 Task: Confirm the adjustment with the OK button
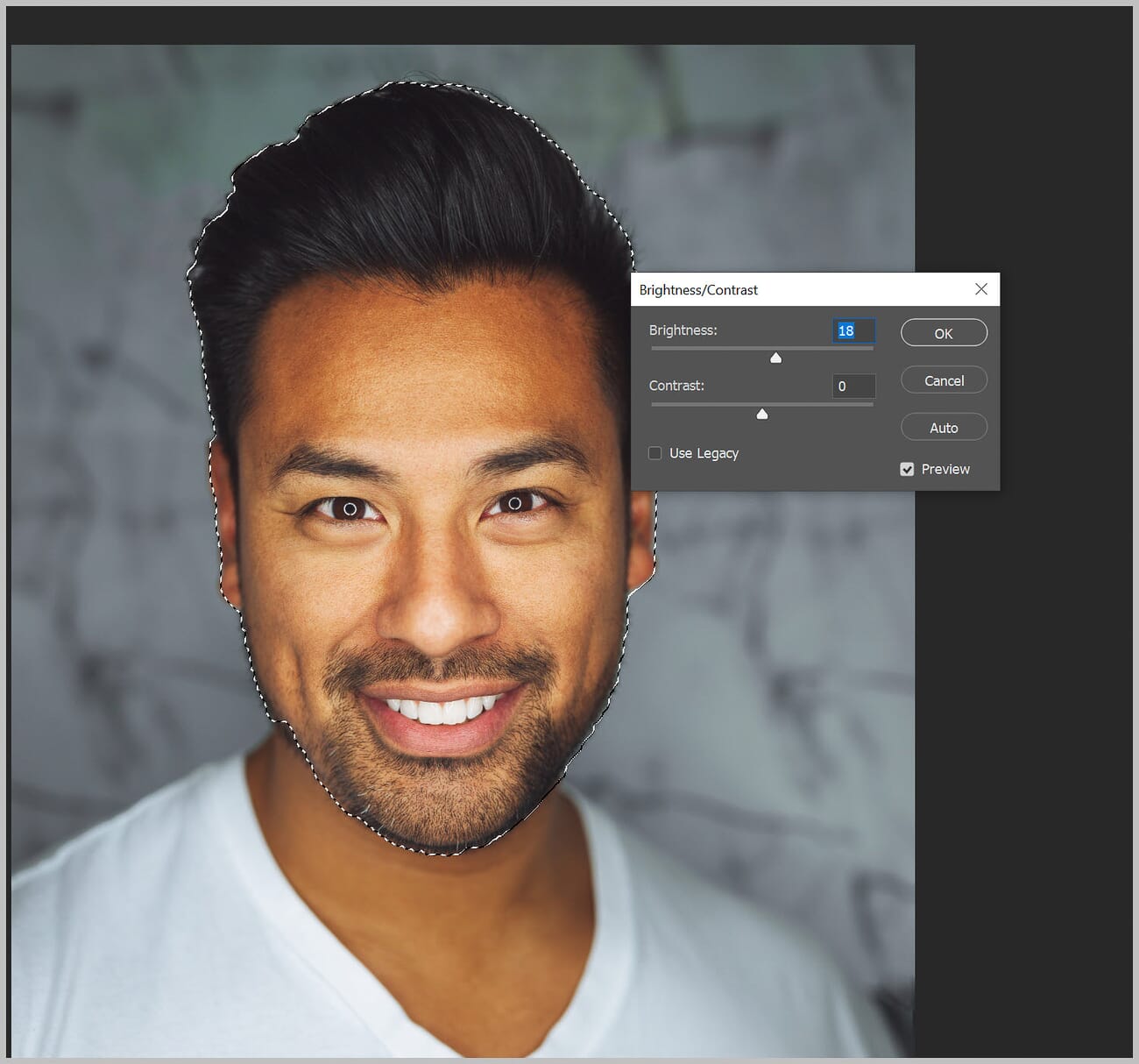pos(944,333)
